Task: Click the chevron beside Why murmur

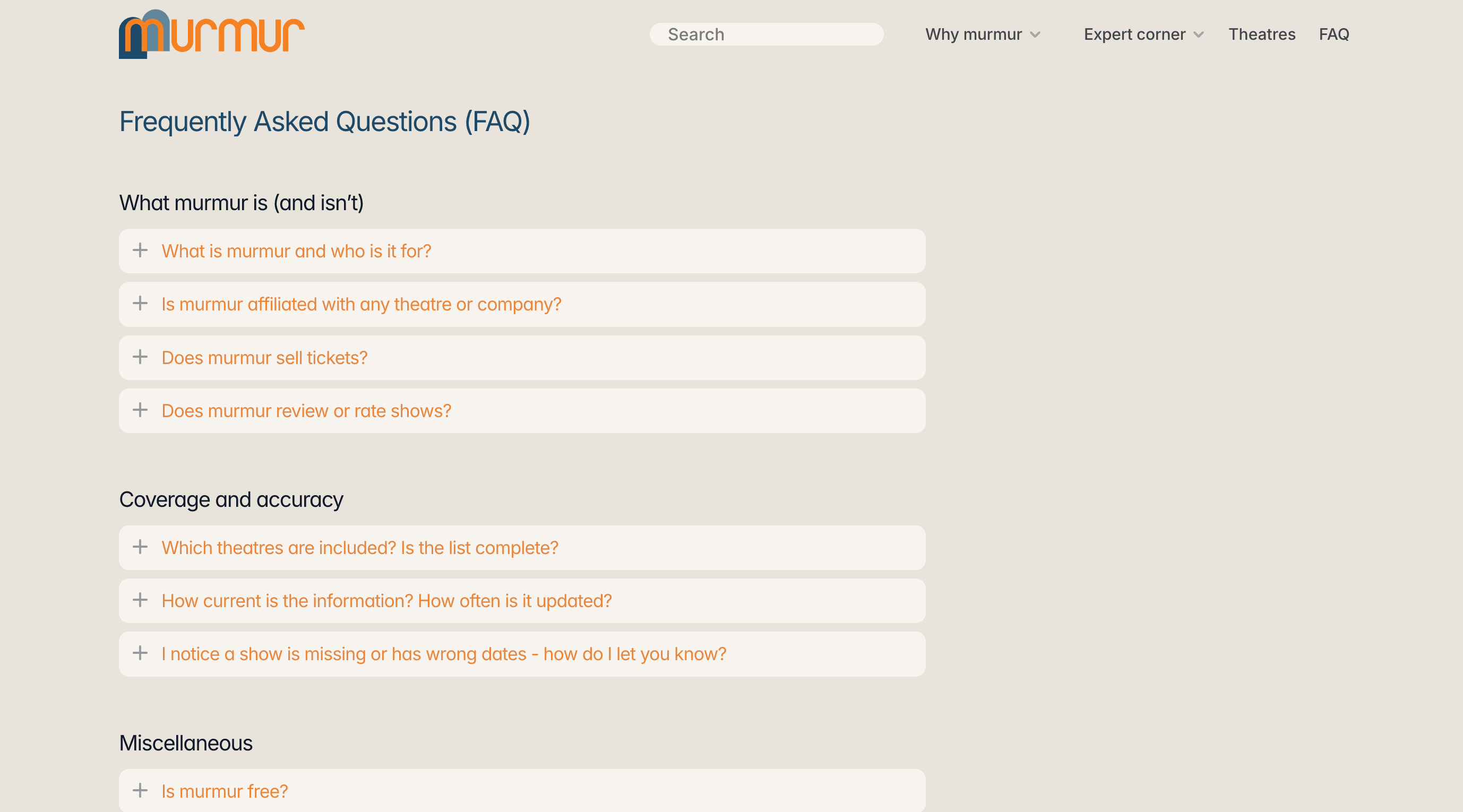Action: pyautogui.click(x=1035, y=34)
